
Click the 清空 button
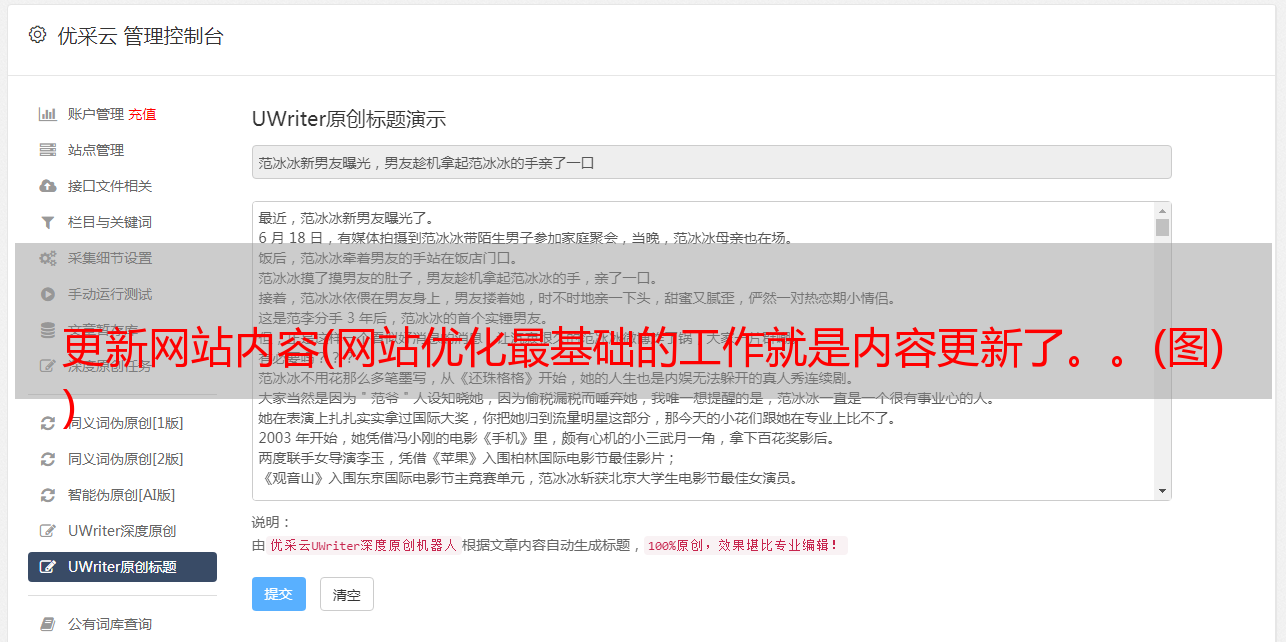[347, 594]
